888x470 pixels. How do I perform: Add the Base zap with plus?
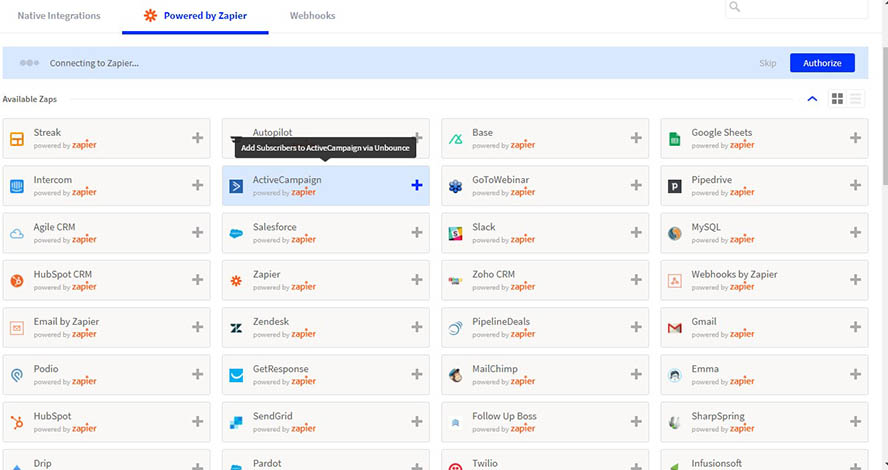click(636, 138)
